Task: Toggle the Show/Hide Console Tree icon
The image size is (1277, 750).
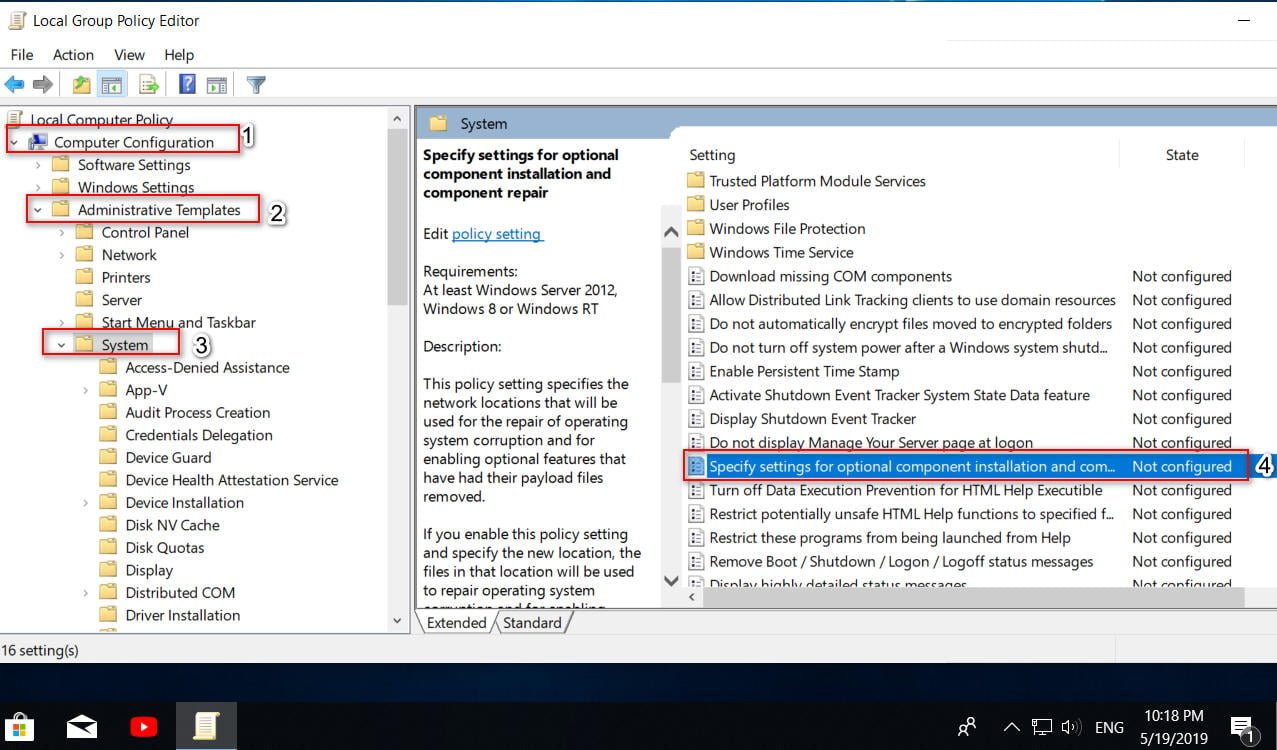Action: [x=112, y=85]
